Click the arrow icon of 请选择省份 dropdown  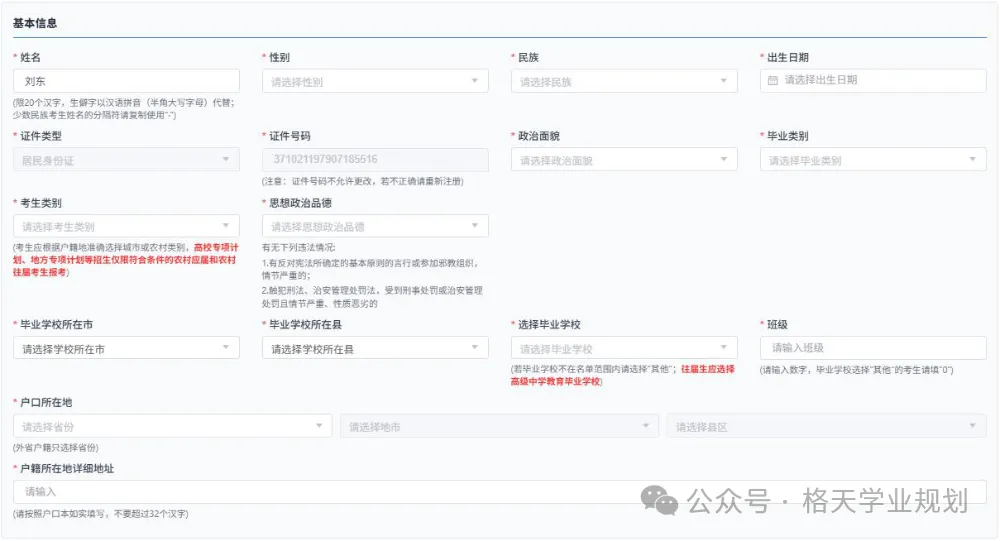[x=319, y=426]
